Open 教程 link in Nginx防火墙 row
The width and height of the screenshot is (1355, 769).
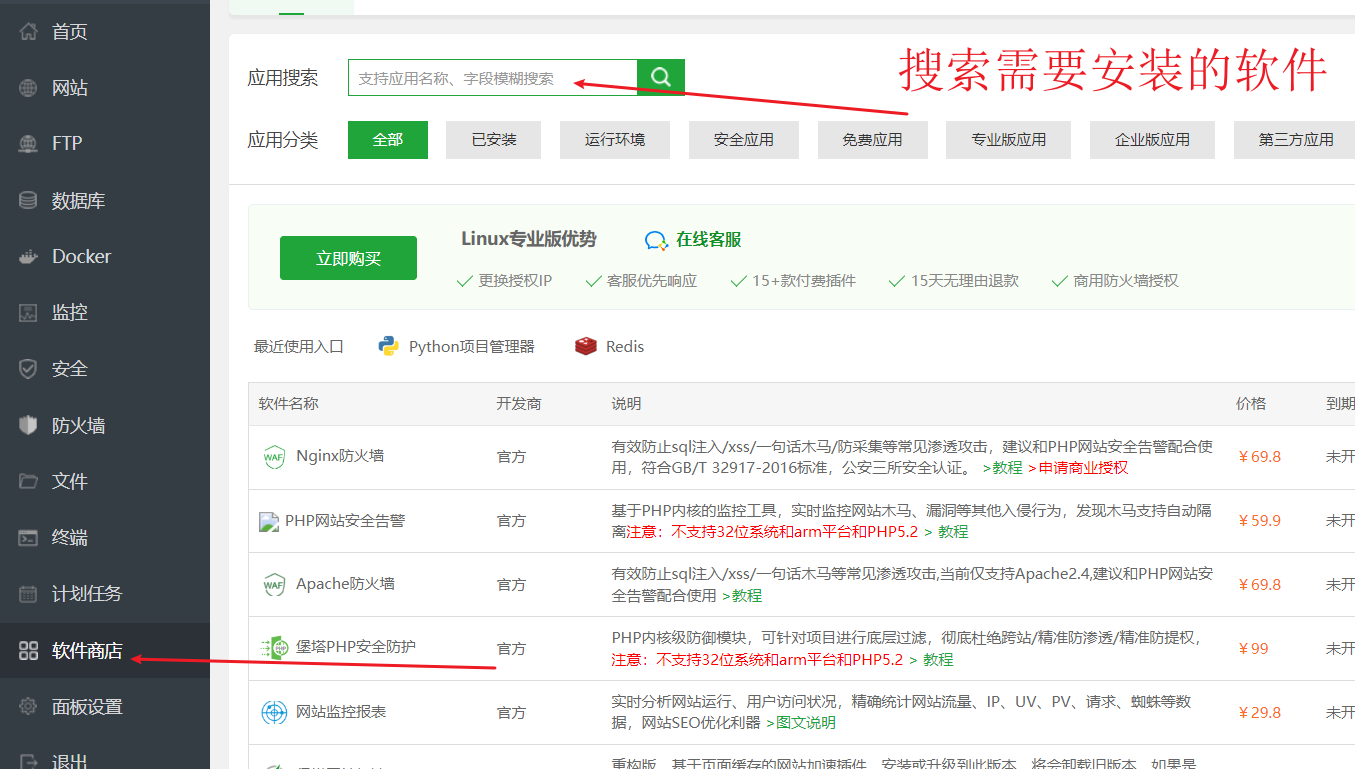pyautogui.click(x=1002, y=467)
